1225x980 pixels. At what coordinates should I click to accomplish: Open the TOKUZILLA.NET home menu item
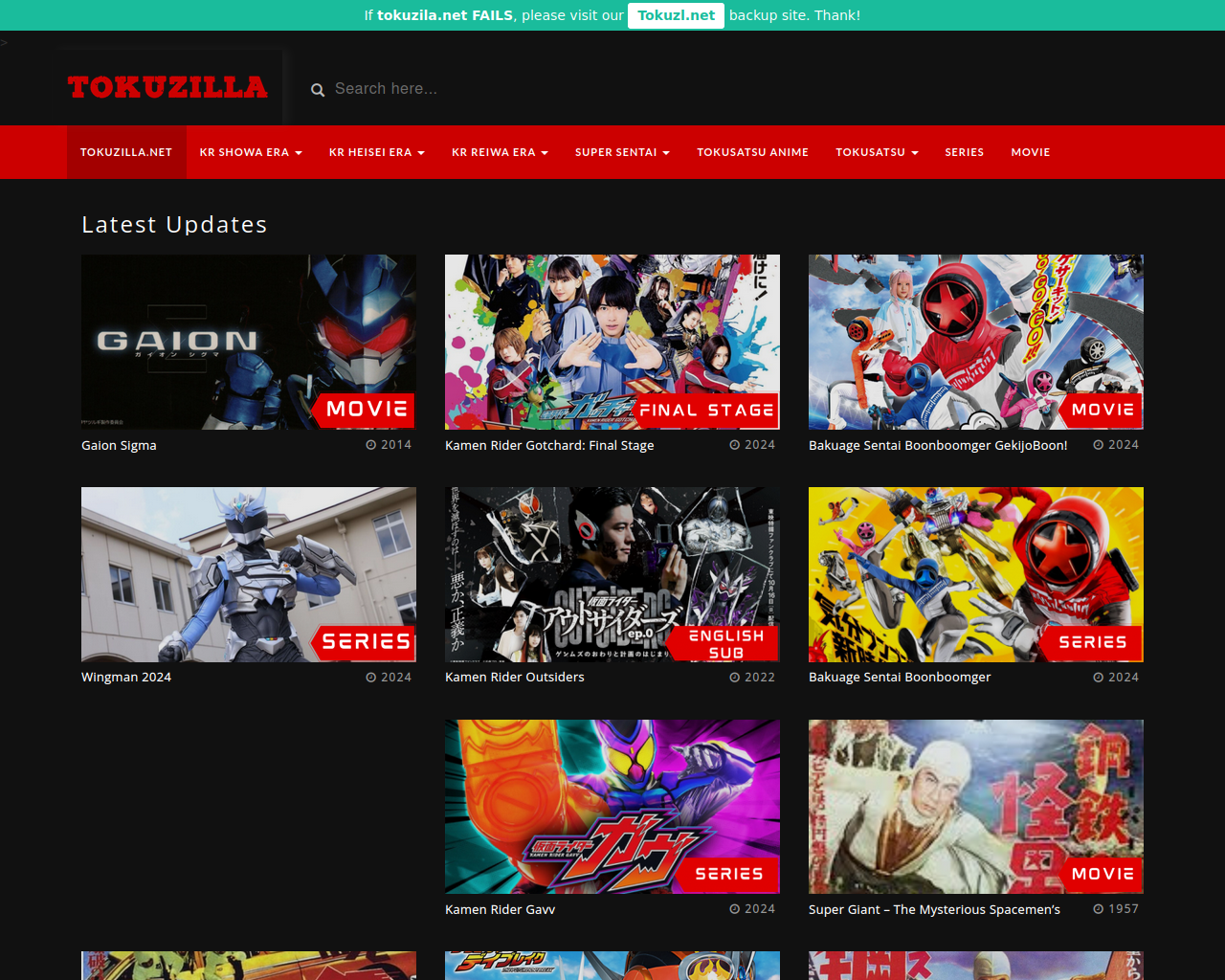click(x=126, y=152)
